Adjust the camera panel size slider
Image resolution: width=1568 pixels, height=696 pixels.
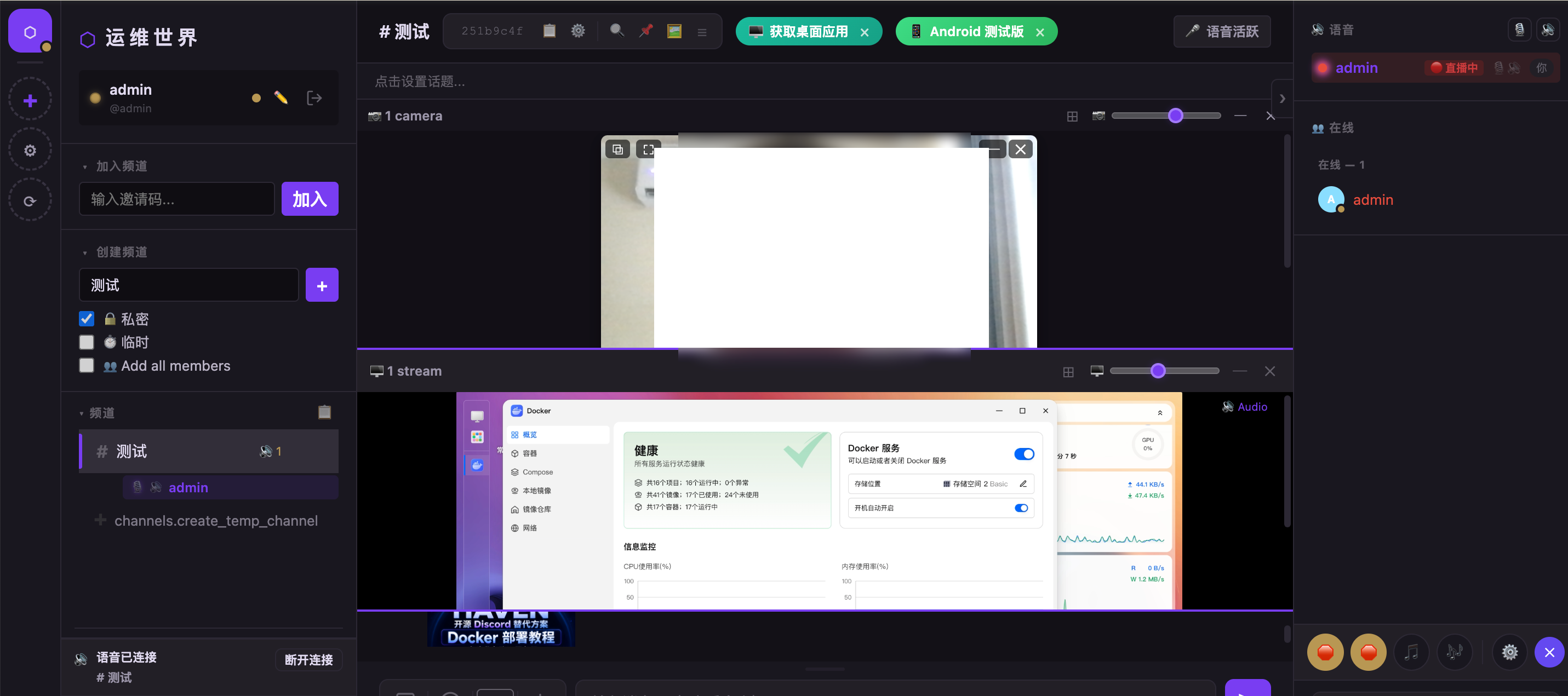click(x=1166, y=116)
